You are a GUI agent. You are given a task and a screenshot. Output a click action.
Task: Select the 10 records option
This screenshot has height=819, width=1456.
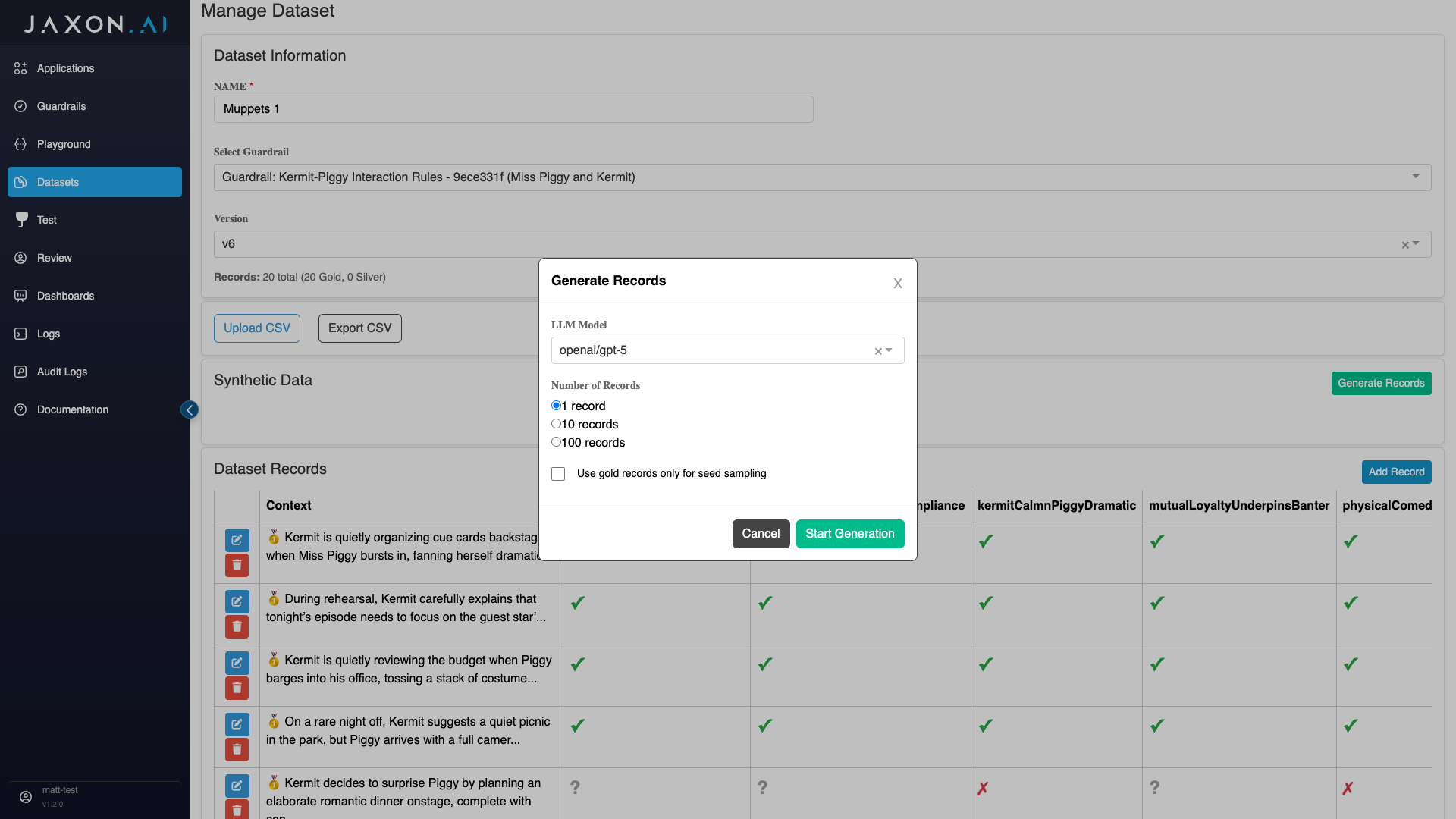click(x=557, y=424)
